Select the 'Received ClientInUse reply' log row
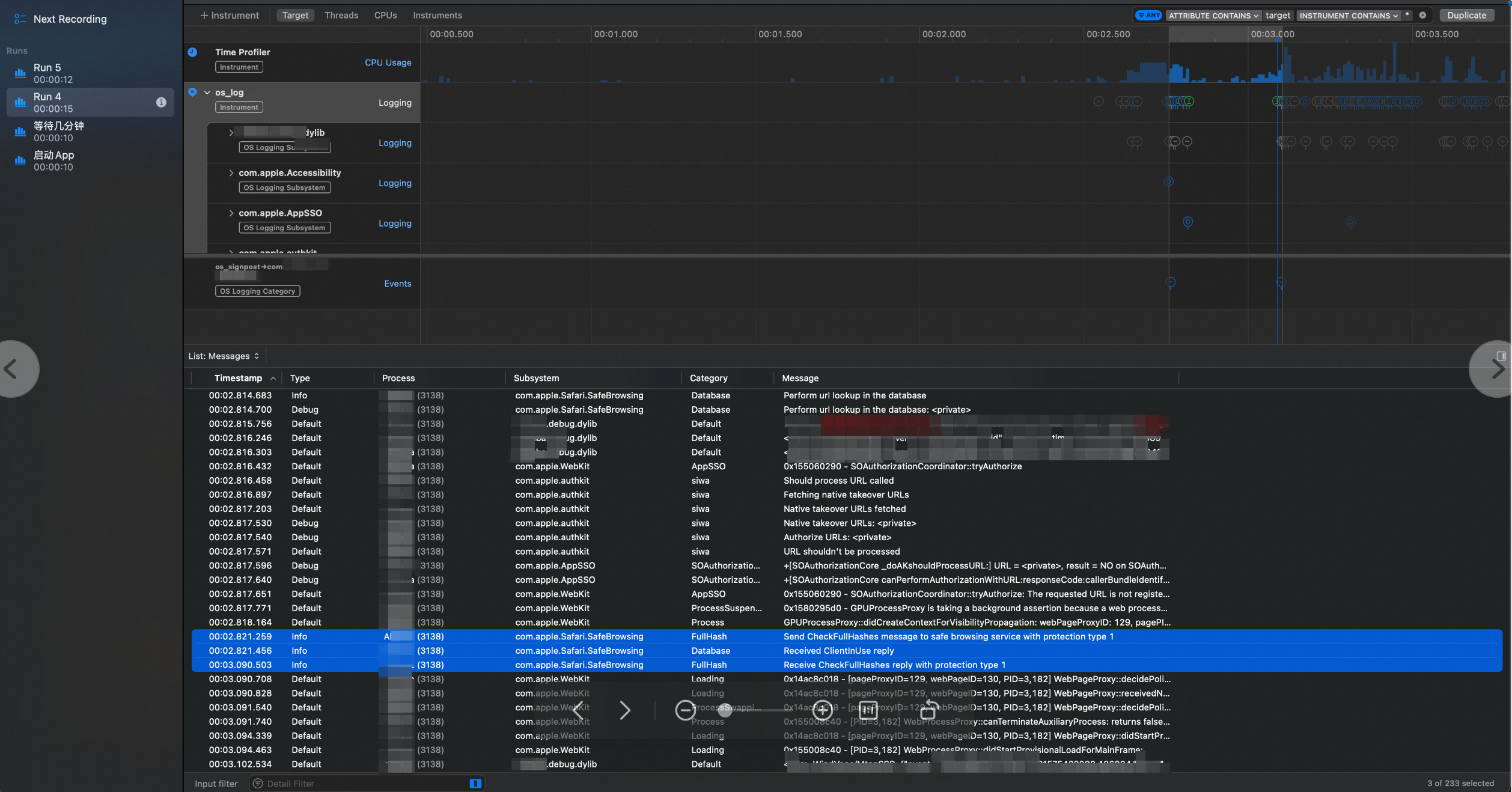The width and height of the screenshot is (1512, 792). 847,651
